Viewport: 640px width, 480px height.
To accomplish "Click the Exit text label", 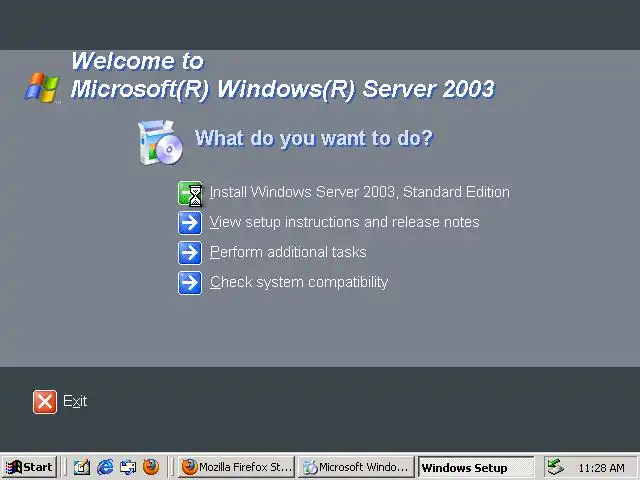I will (x=75, y=401).
